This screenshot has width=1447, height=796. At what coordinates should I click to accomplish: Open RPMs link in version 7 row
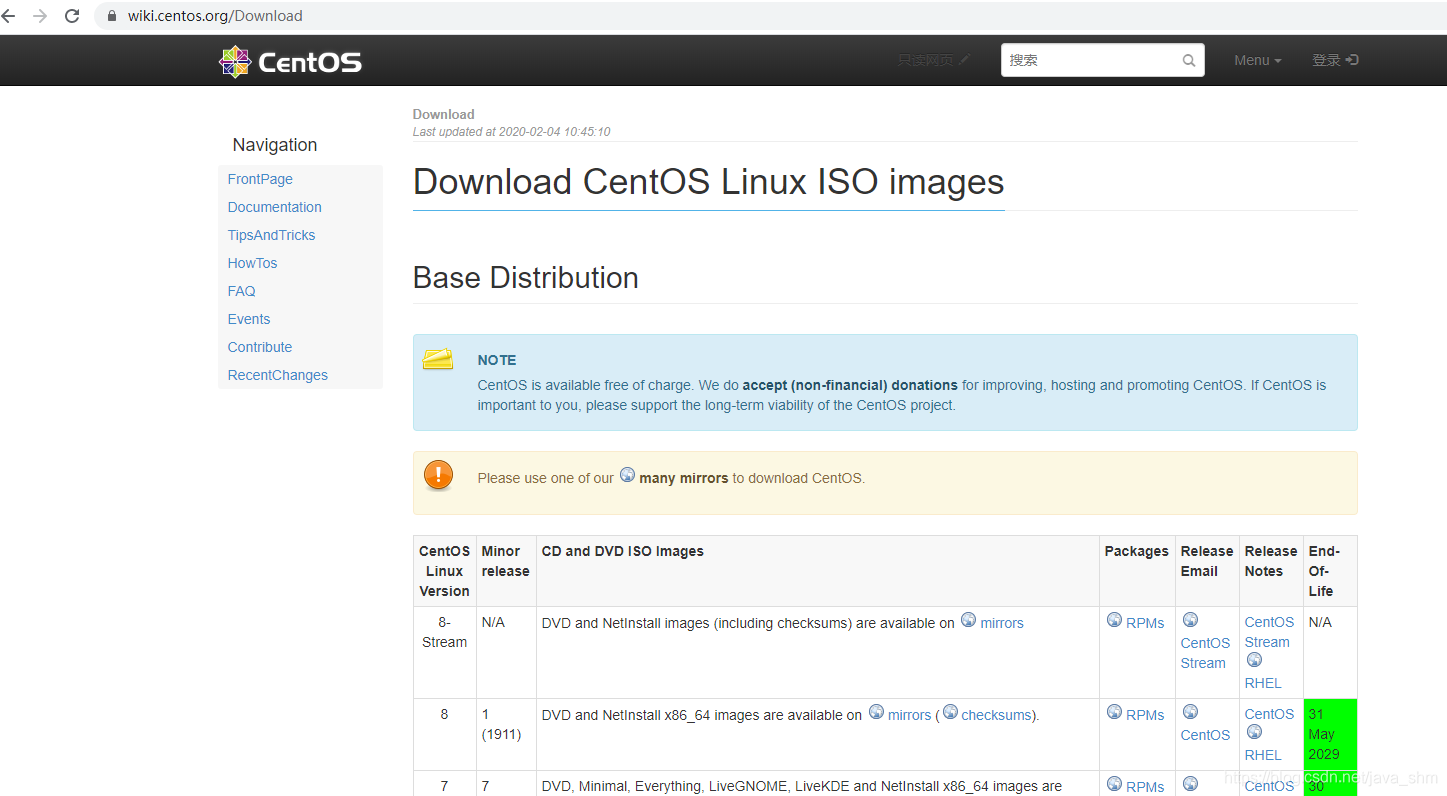(1145, 787)
